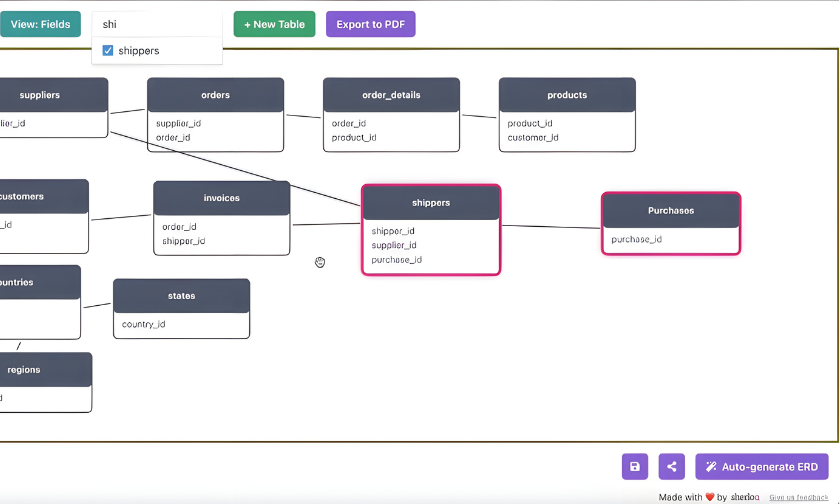Select the order_details table header
Screen dimensions: 840x504
pos(391,96)
